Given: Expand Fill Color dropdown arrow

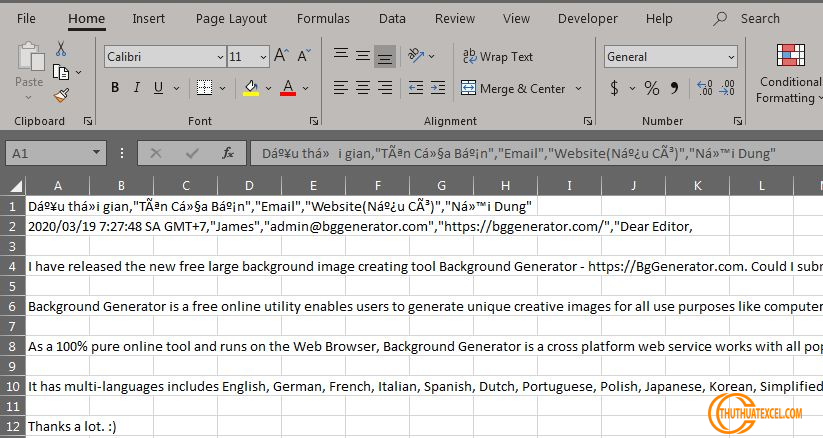Looking at the screenshot, I should [x=268, y=88].
